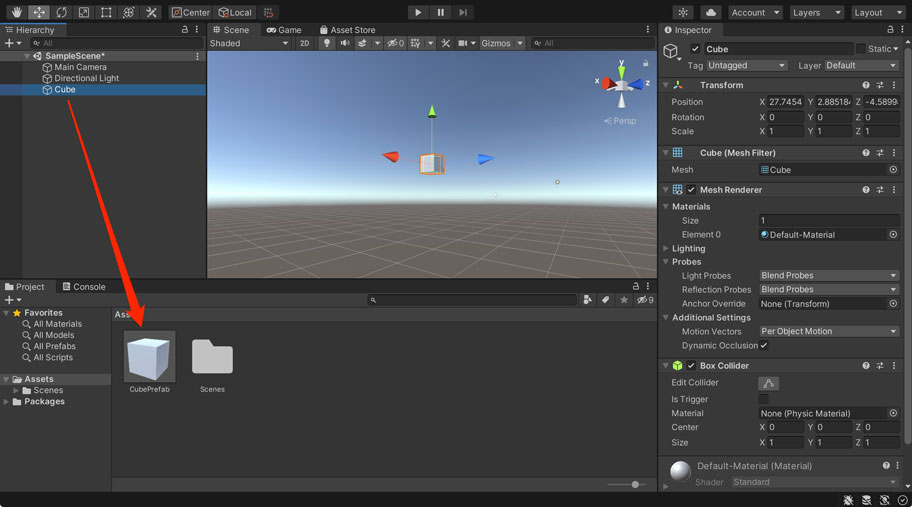Open Motion Vectors dropdown
The image size is (912, 507).
coord(829,331)
